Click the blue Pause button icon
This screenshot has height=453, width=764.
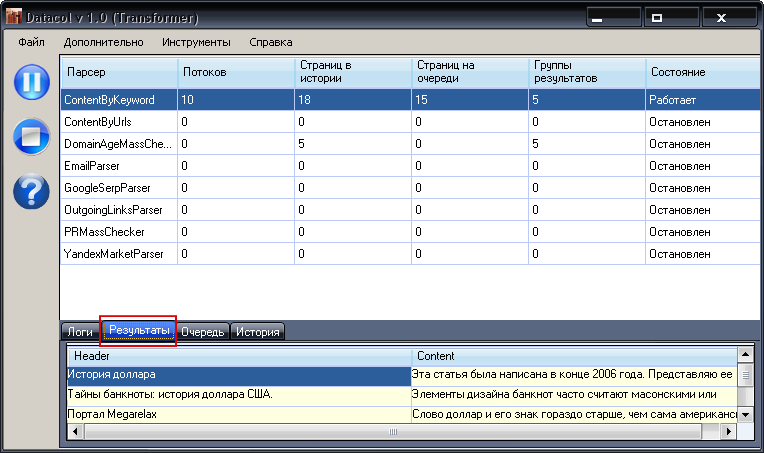point(31,82)
